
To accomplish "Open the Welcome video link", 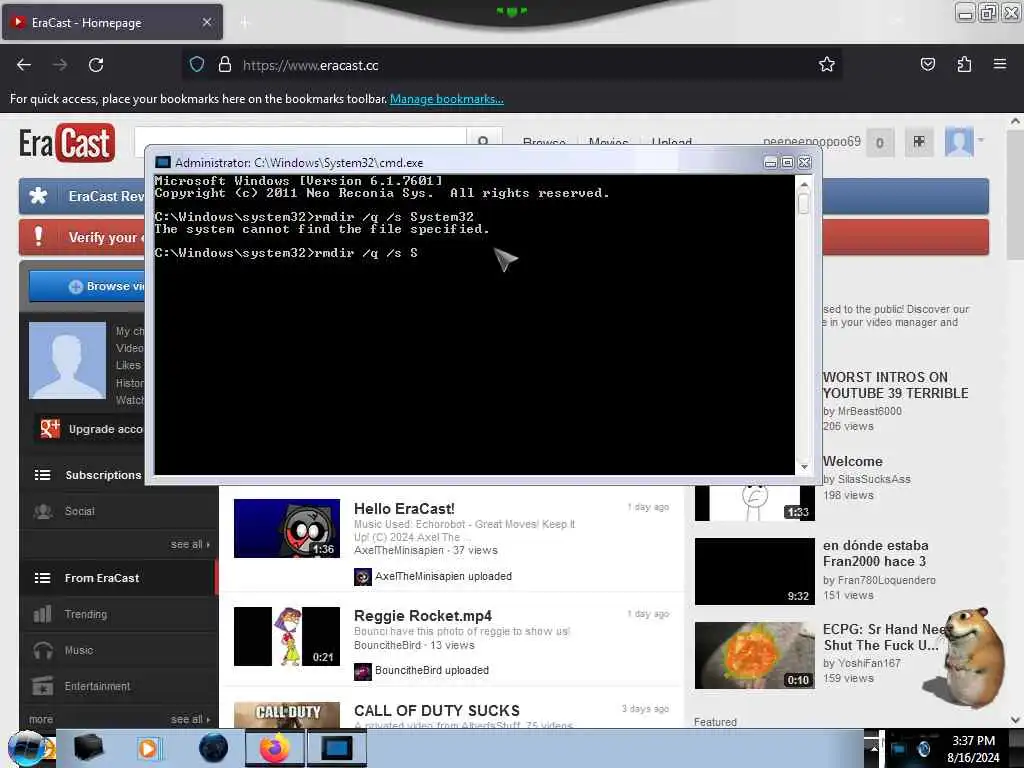I will click(852, 461).
